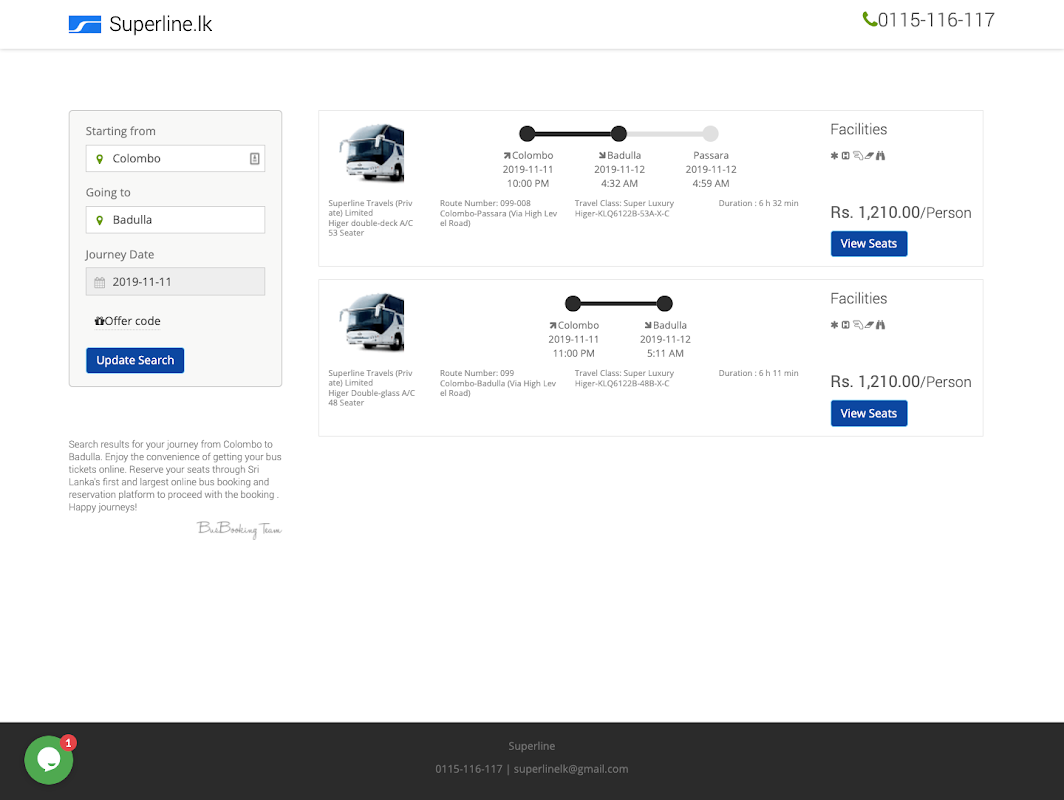
Task: Click the 'Duration : 6 h 11 min' text
Action: pos(759,373)
